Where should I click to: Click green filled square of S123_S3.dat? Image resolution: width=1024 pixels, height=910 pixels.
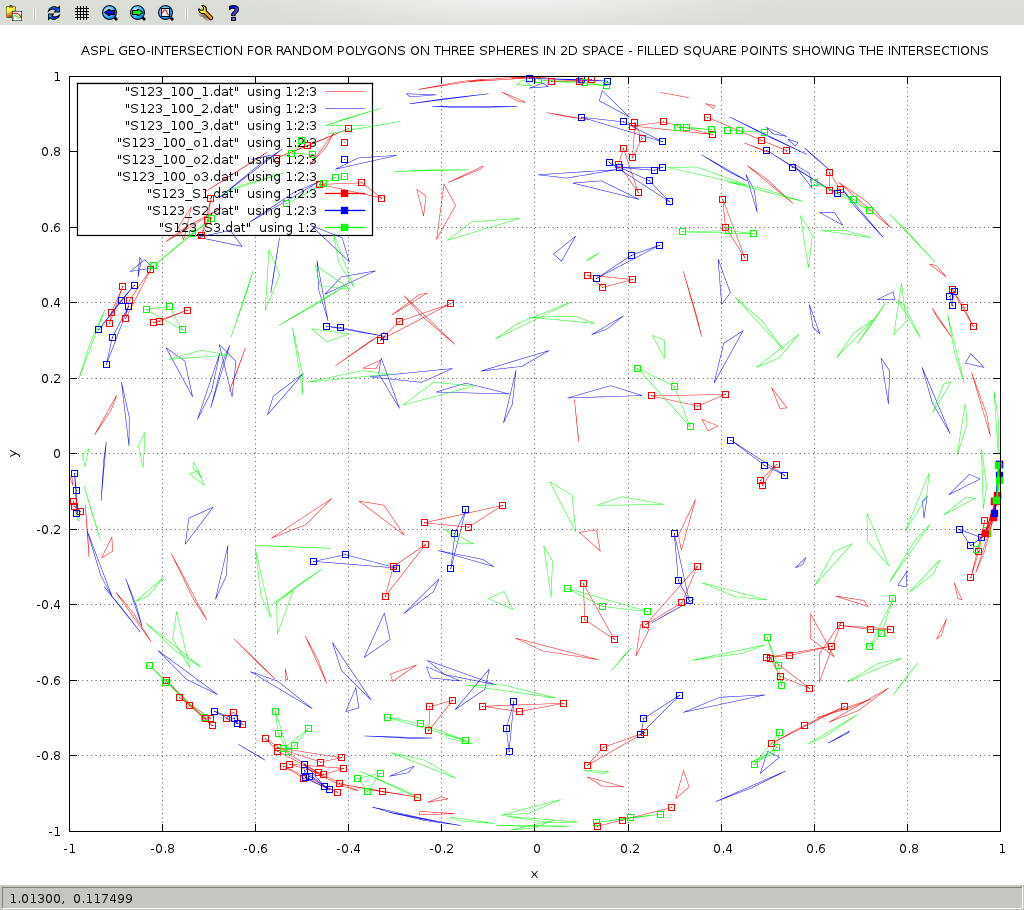point(344,227)
